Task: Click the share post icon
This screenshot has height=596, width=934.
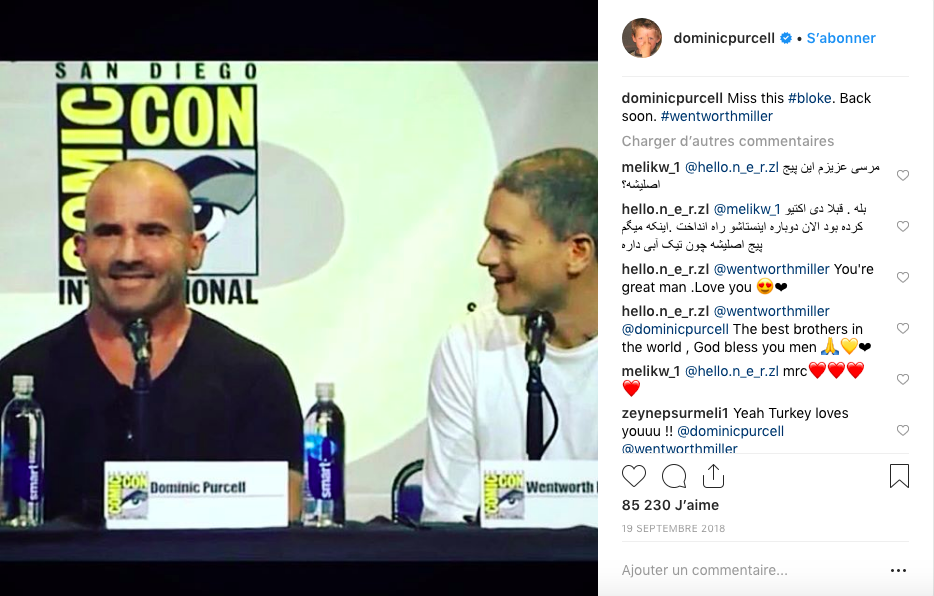Action: 713,476
